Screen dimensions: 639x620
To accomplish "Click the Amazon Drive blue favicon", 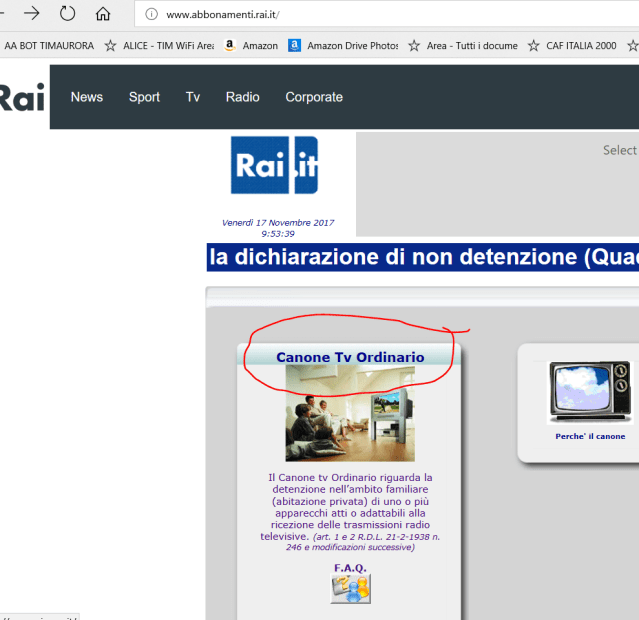I will [x=294, y=46].
